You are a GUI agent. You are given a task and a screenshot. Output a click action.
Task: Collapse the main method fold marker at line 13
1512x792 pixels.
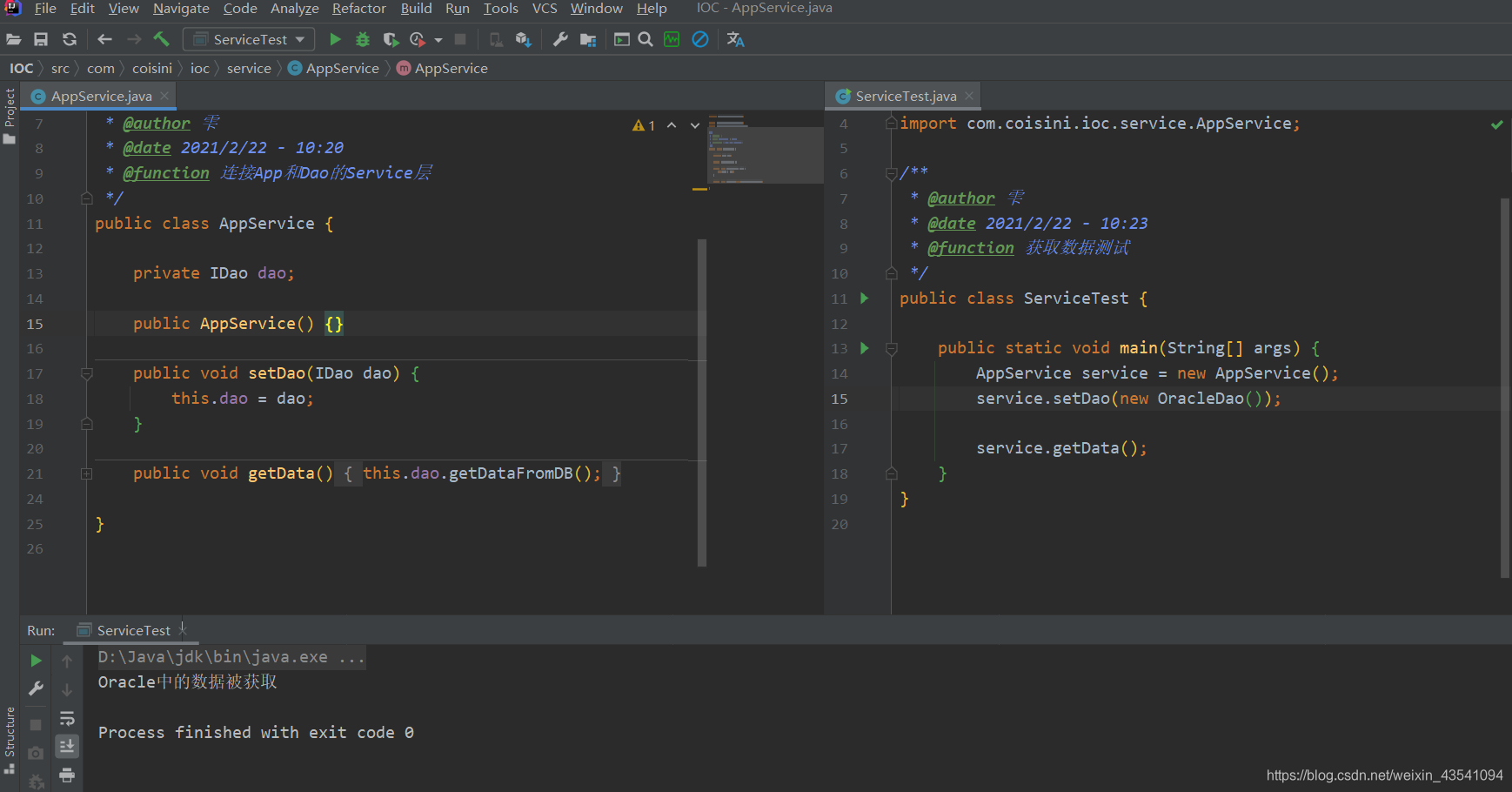coord(891,348)
